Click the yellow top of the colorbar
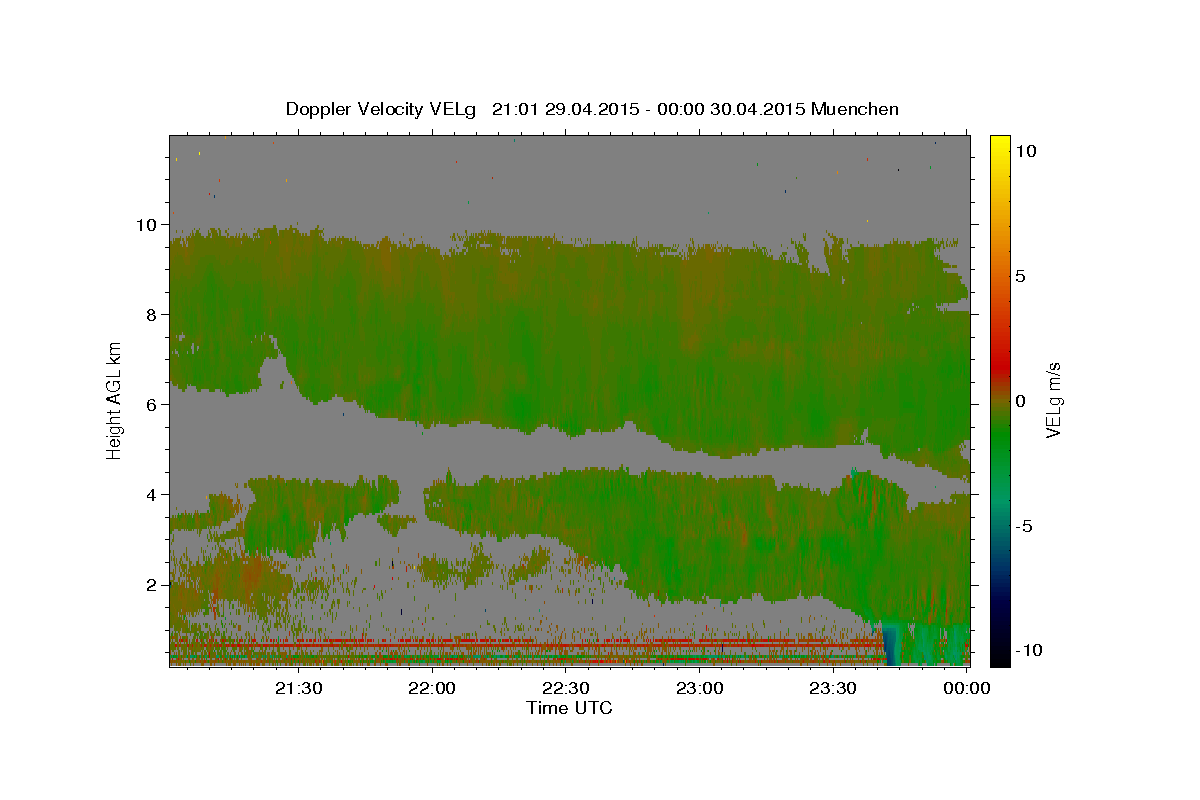Viewport: 1200px width, 800px height. 999,145
